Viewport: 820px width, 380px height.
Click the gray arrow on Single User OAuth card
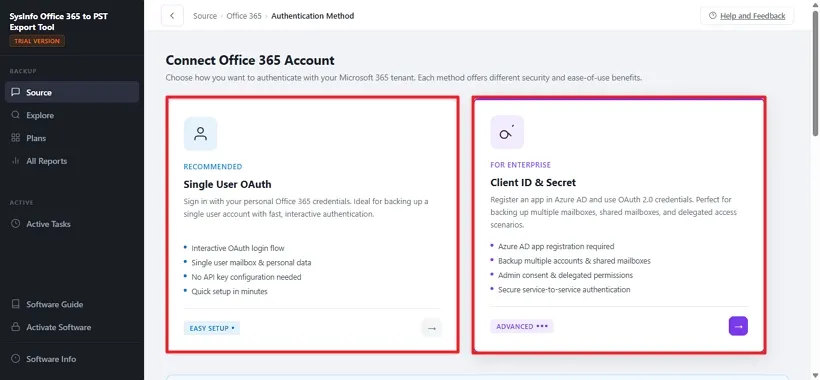click(432, 328)
